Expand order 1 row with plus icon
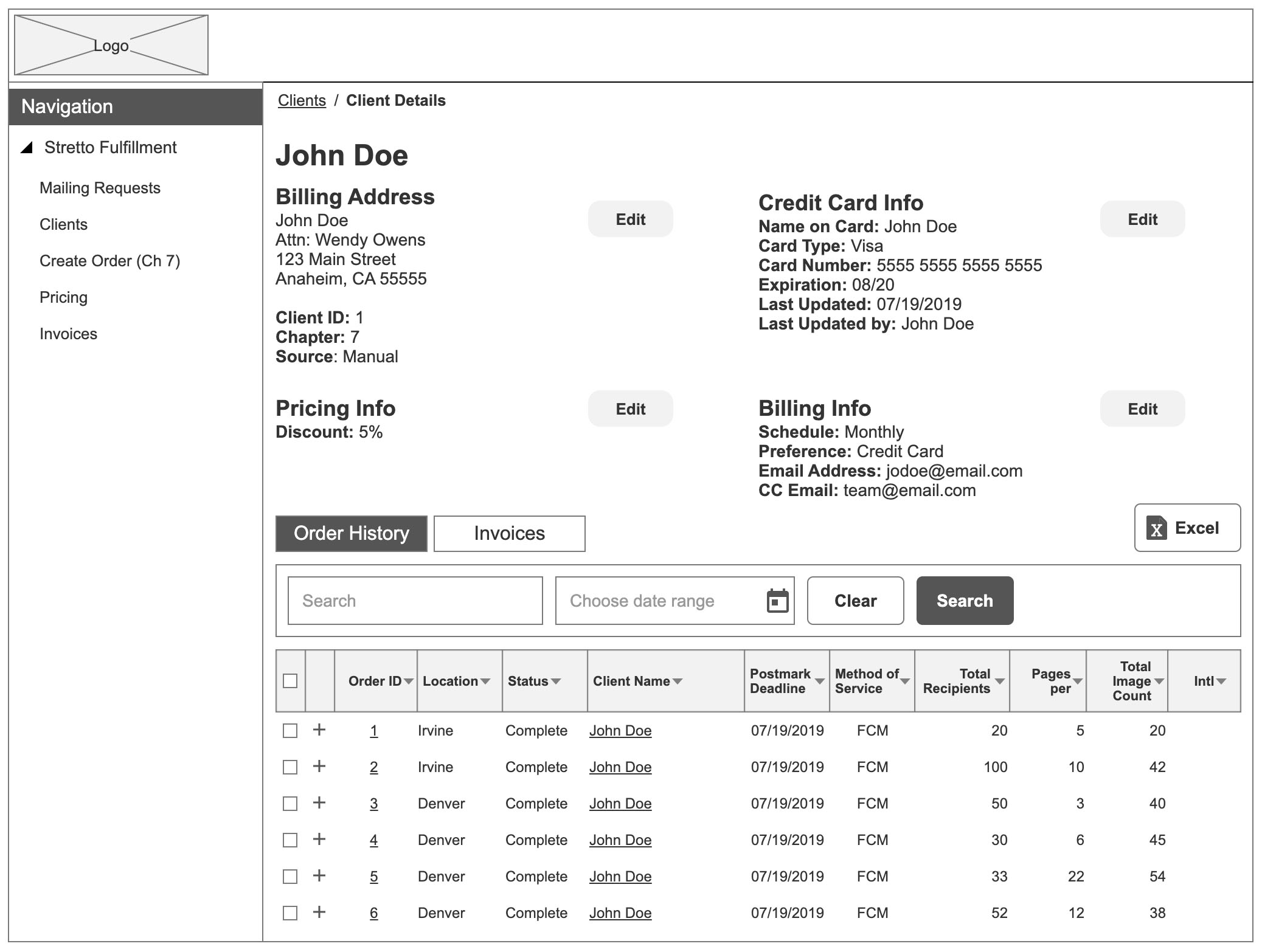This screenshot has height=952, width=1262. (319, 730)
